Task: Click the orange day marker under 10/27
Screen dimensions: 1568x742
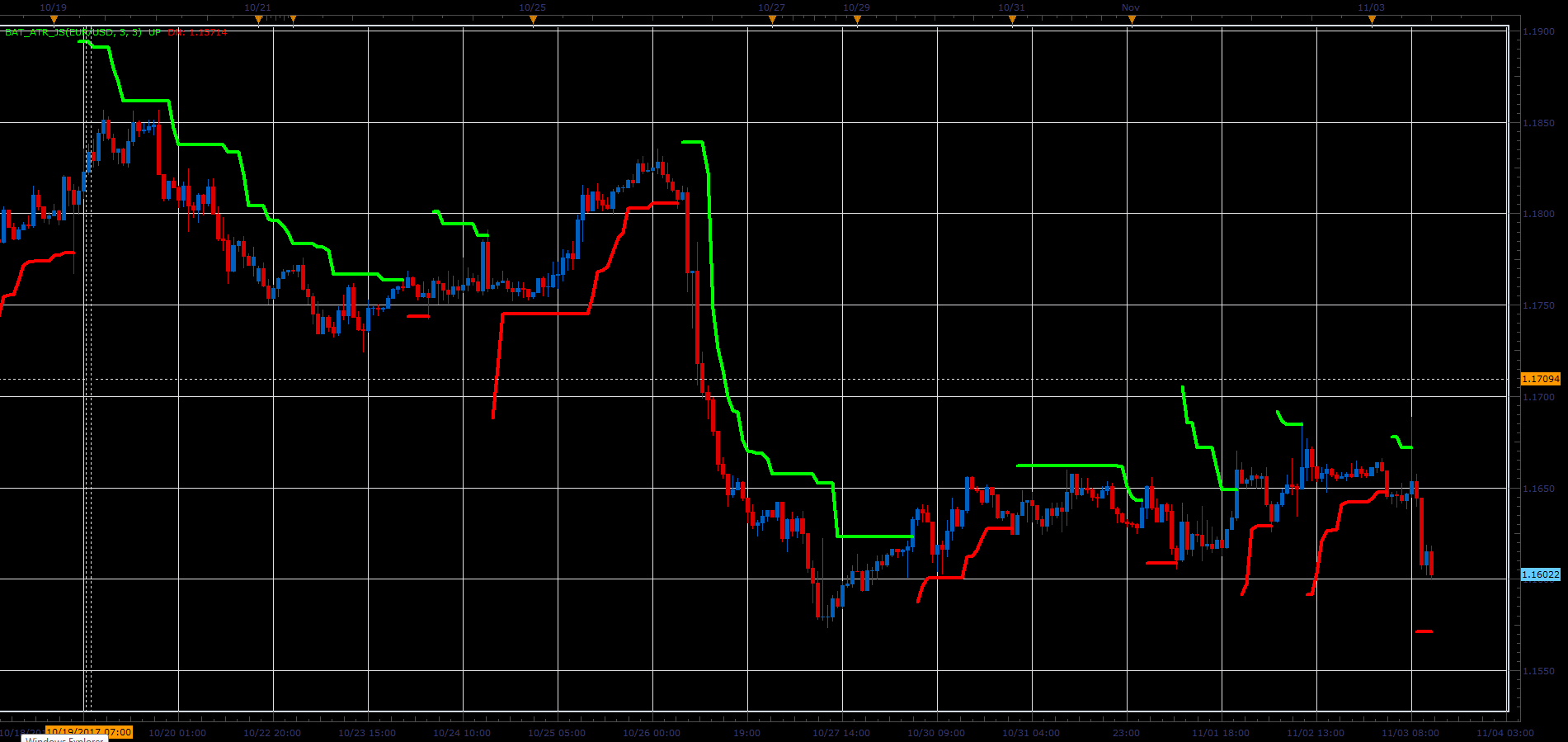Action: tap(773, 19)
